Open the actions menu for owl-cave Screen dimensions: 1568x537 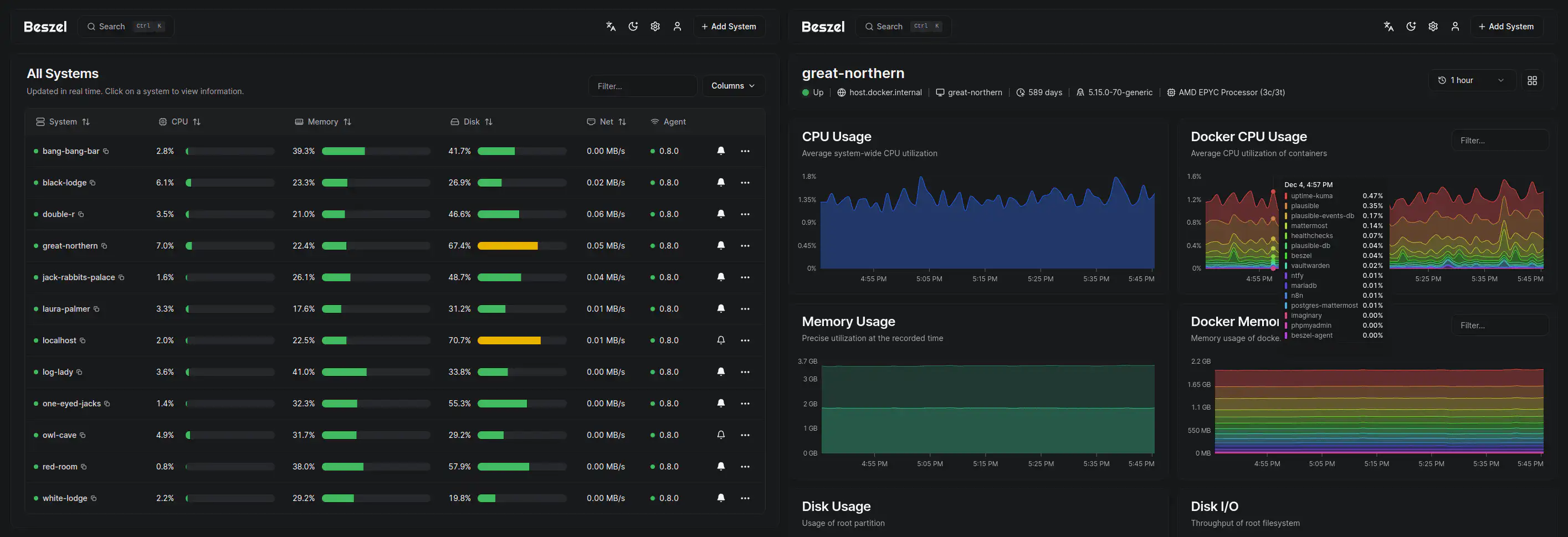(745, 435)
